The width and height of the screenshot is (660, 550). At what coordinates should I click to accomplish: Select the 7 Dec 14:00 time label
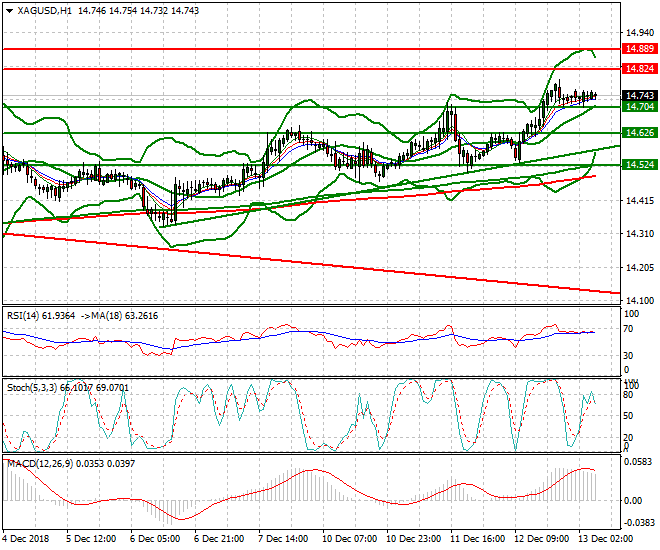click(x=285, y=539)
